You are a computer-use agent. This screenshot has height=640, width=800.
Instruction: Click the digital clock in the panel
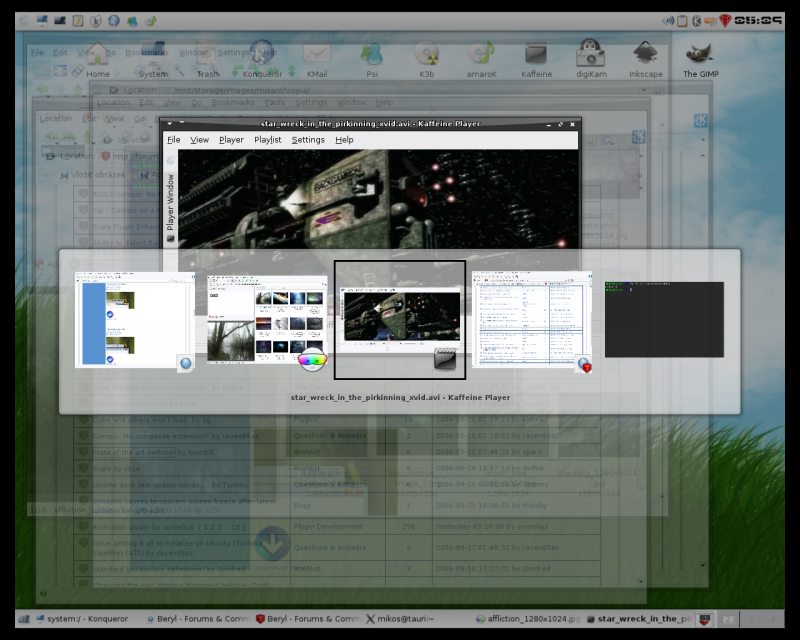(x=758, y=20)
